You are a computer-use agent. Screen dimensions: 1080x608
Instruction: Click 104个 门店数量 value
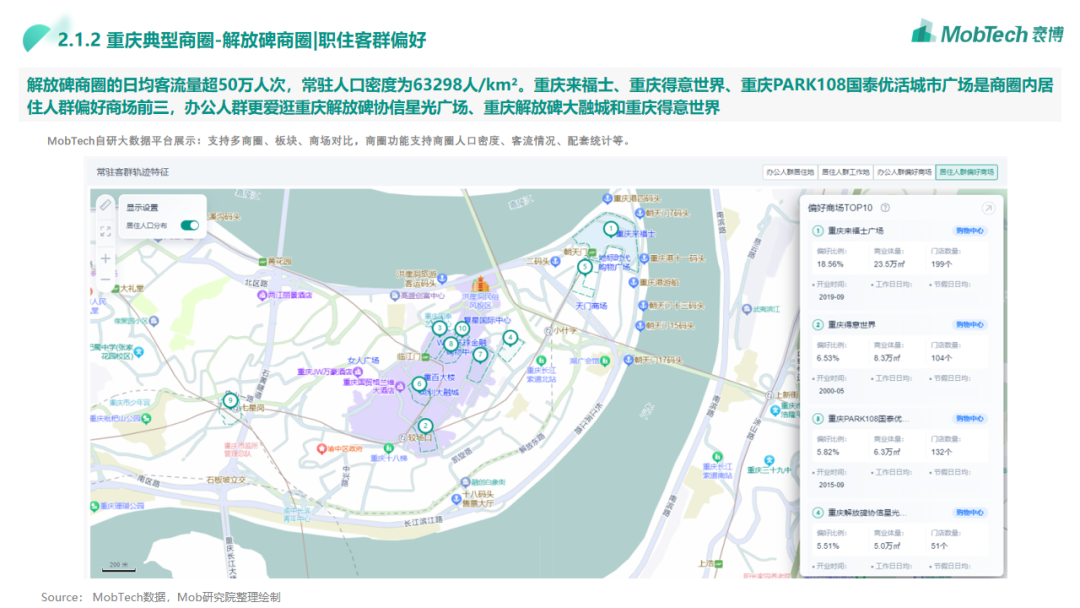[x=942, y=358]
